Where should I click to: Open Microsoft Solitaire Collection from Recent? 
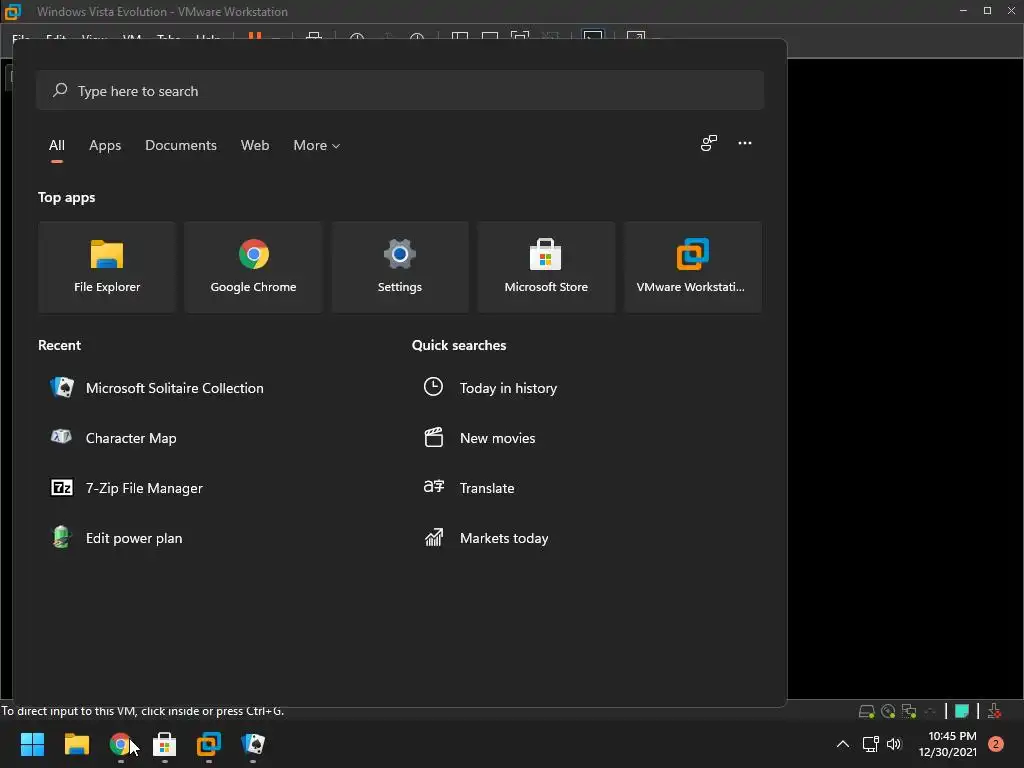[157, 388]
